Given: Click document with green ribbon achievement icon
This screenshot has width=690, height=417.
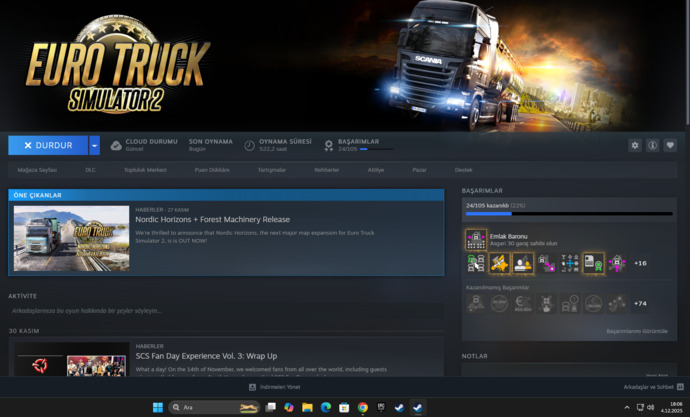Looking at the screenshot, I should pos(594,263).
